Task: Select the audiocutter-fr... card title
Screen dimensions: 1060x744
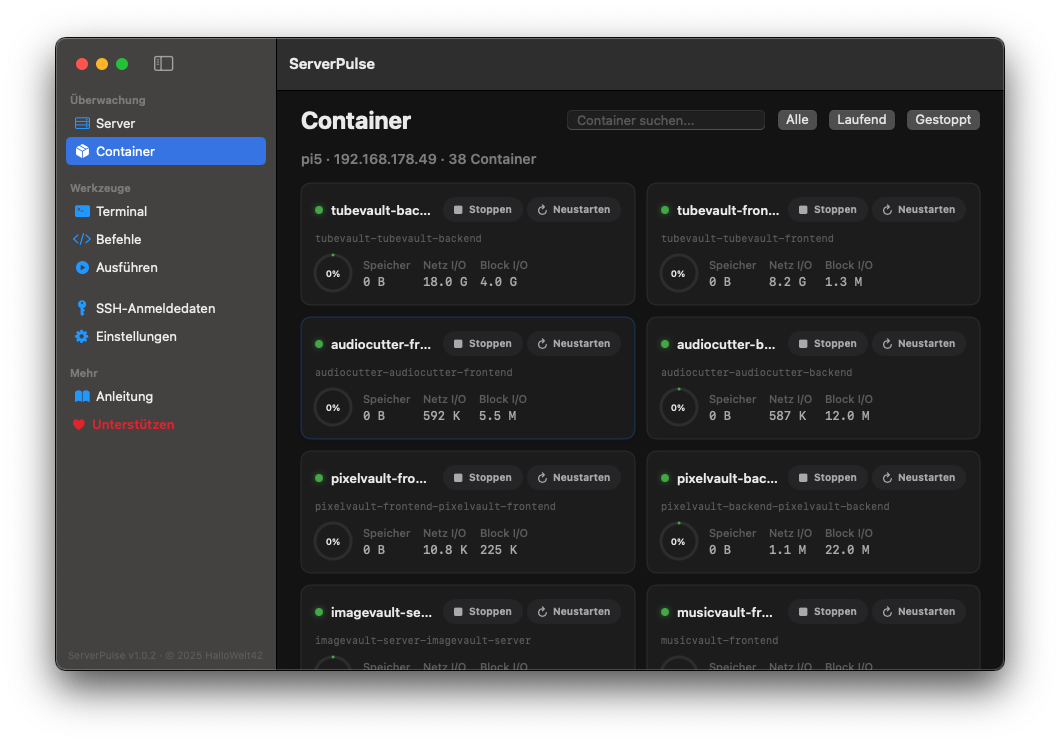Action: [381, 344]
